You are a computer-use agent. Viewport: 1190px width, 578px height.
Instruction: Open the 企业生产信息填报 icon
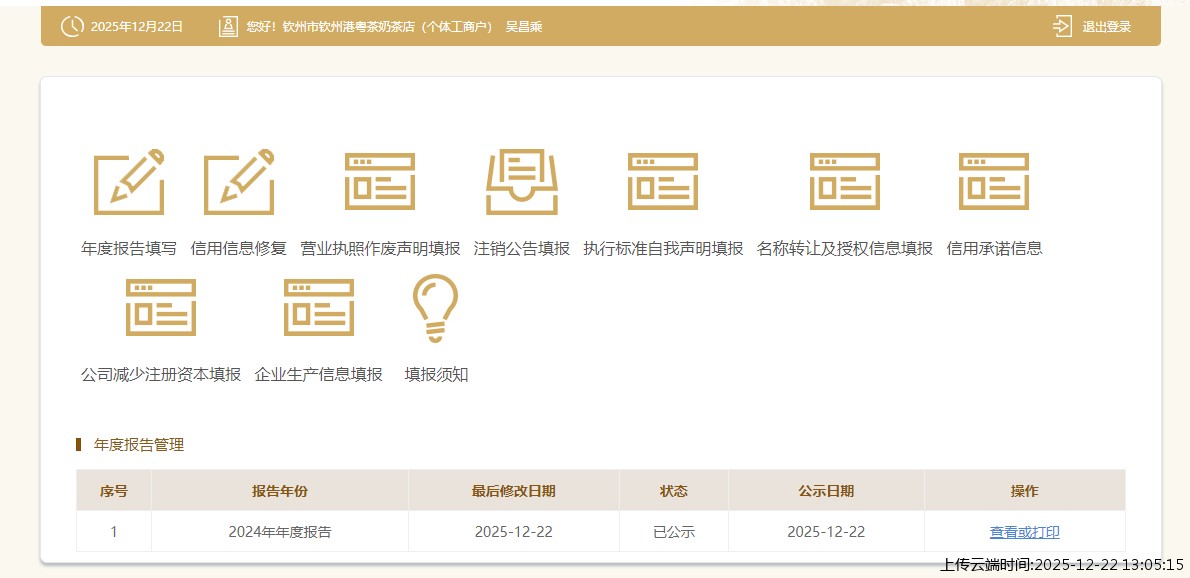click(319, 308)
